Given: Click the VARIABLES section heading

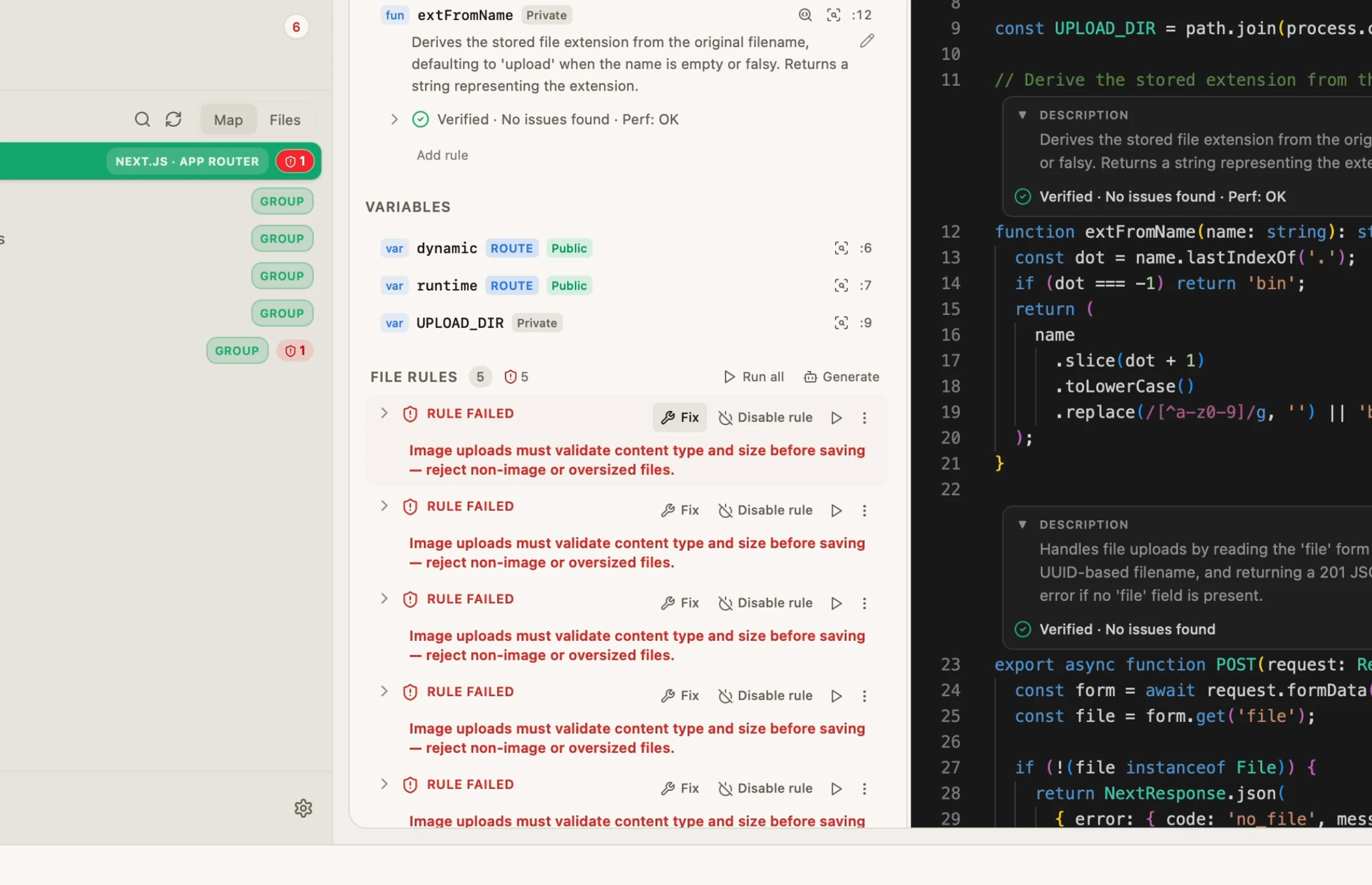Looking at the screenshot, I should pyautogui.click(x=408, y=207).
